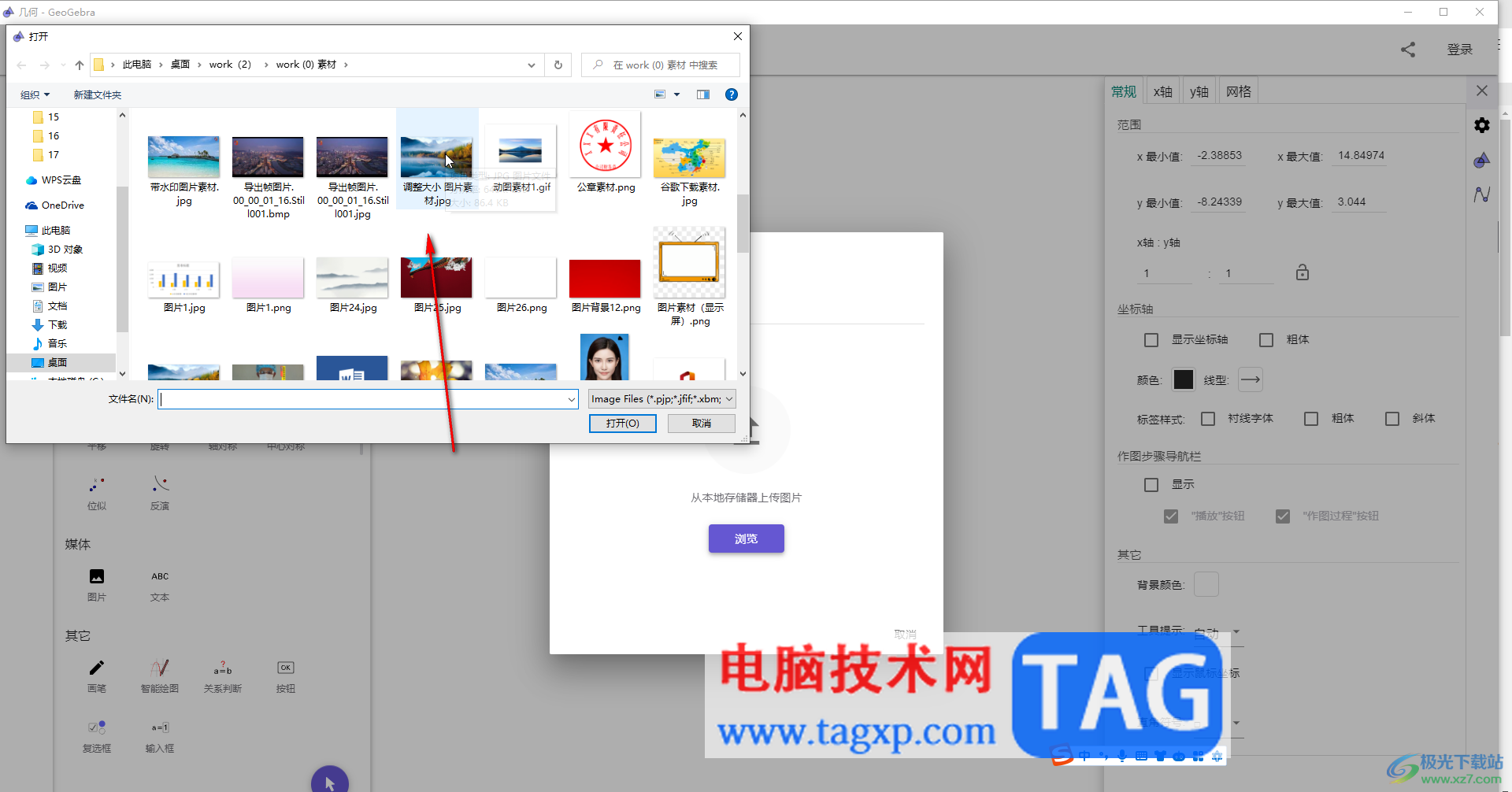Viewport: 1512px width, 792px height.
Task: Select 桌面 in the navigation tree
Action: click(x=57, y=362)
